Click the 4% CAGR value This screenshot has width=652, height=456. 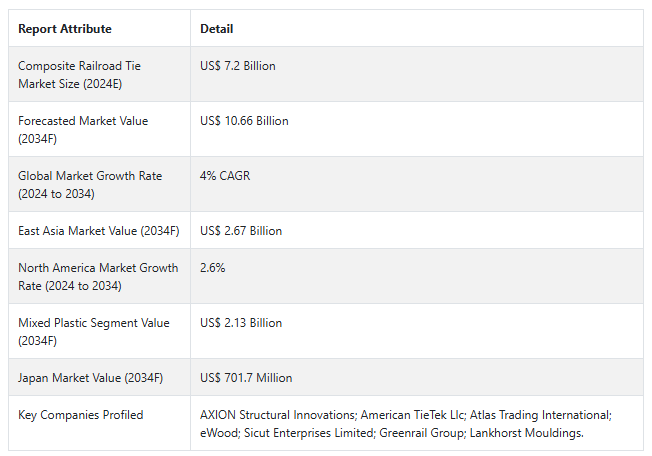coord(225,176)
